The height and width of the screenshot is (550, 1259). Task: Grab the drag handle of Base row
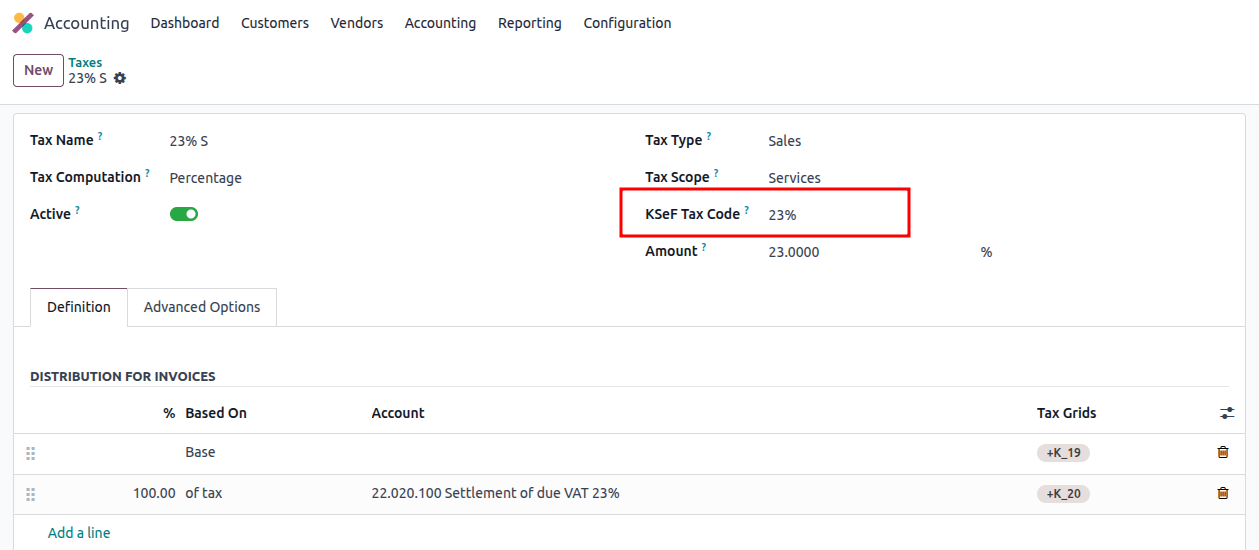point(30,453)
